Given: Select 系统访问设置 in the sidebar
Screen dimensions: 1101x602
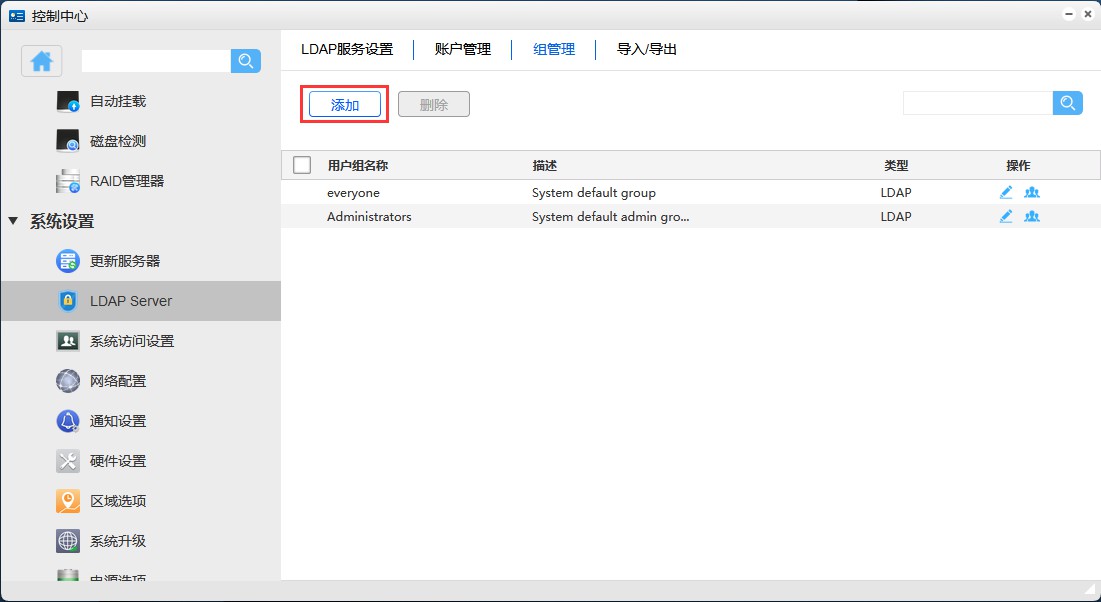Looking at the screenshot, I should [x=131, y=341].
